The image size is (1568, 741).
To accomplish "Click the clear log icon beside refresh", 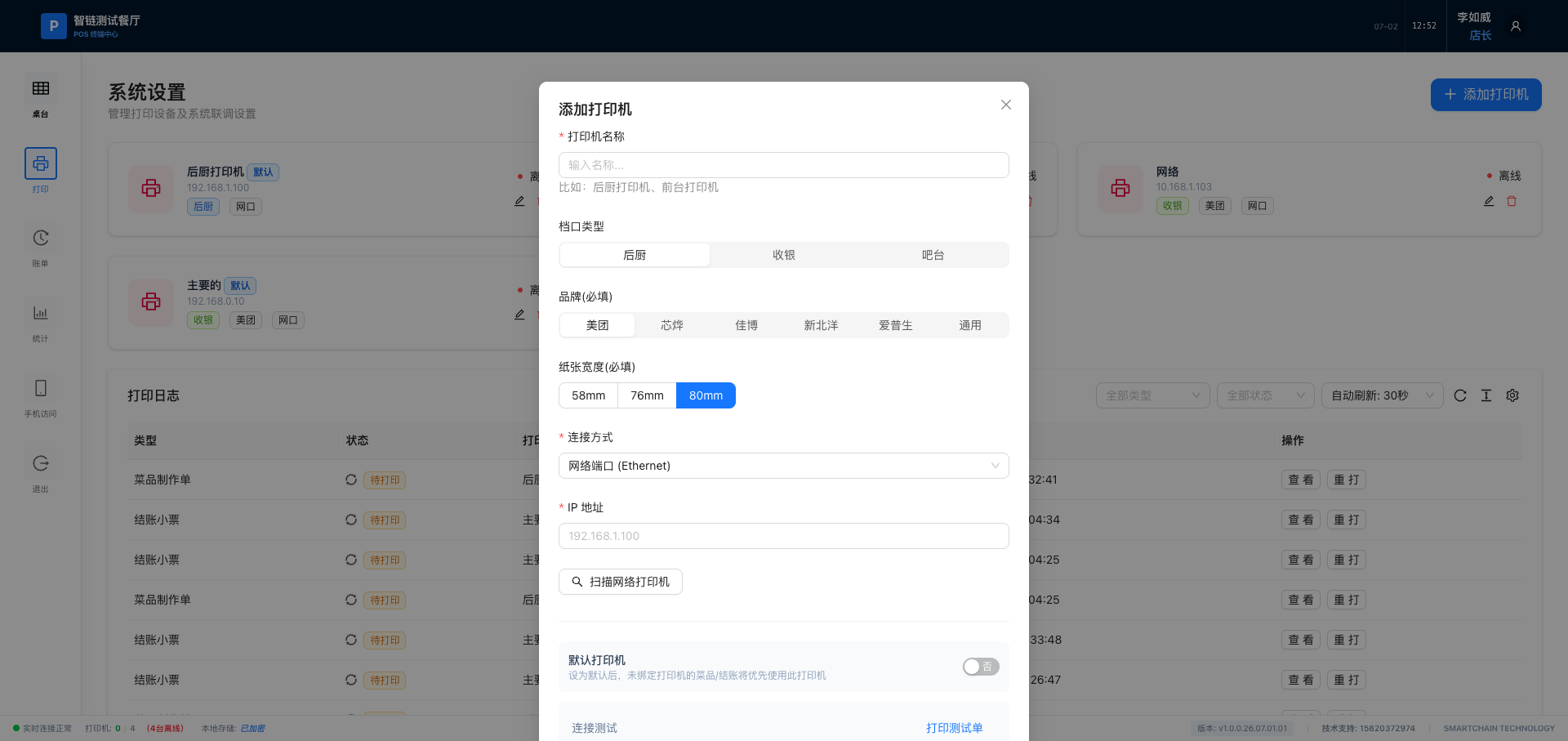I will 1486,395.
